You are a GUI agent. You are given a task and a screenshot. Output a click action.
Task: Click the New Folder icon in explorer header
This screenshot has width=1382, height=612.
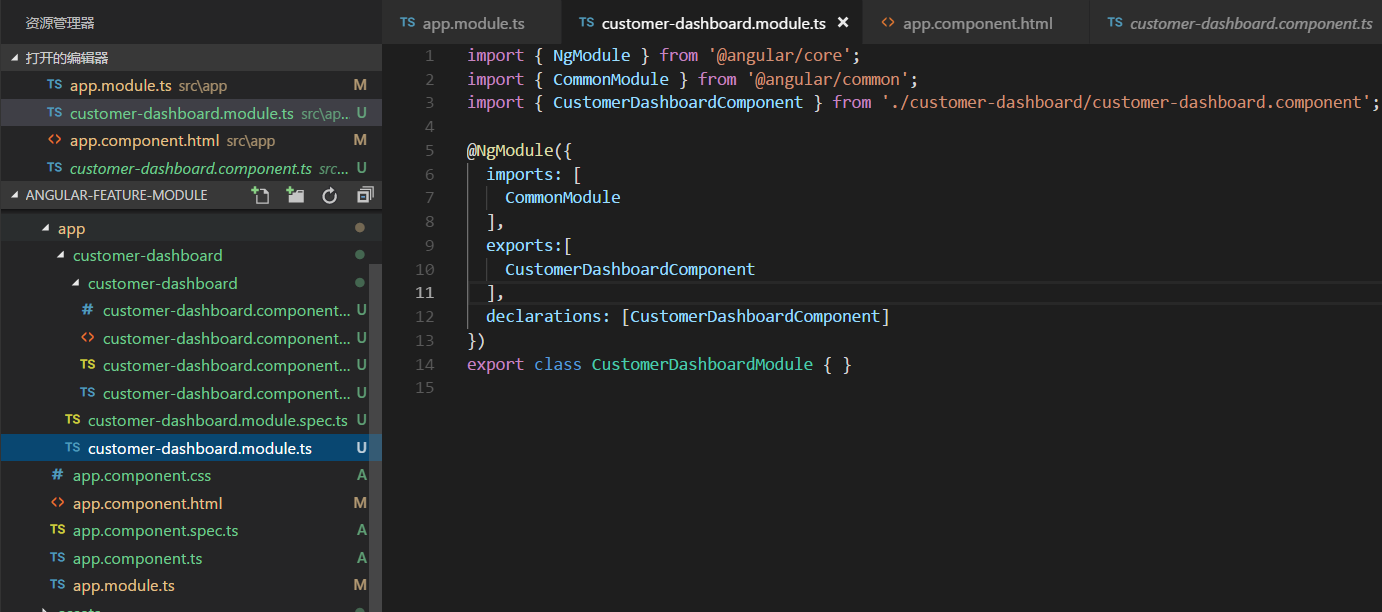pos(295,196)
